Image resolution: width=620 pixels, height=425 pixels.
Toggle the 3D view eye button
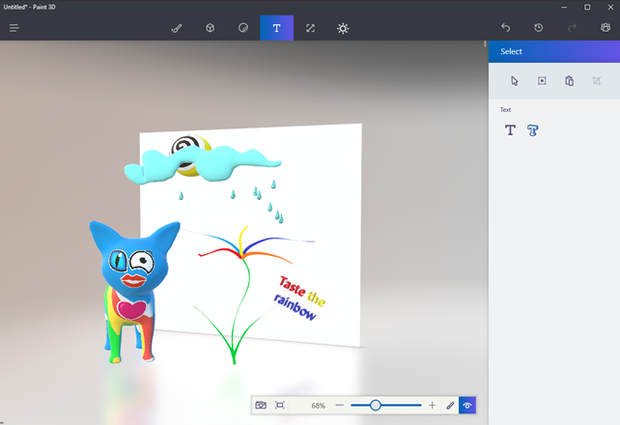point(467,405)
